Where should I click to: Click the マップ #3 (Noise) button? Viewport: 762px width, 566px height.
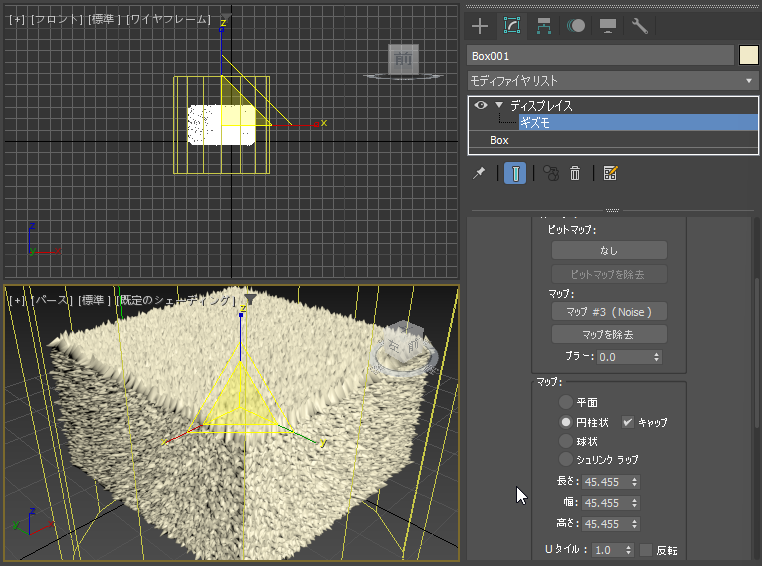[x=609, y=312]
